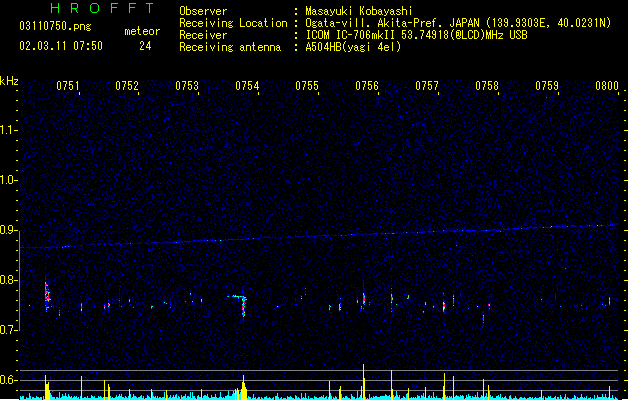This screenshot has width=629, height=400.
Task: Click the 0758 time marker
Action: point(487,86)
